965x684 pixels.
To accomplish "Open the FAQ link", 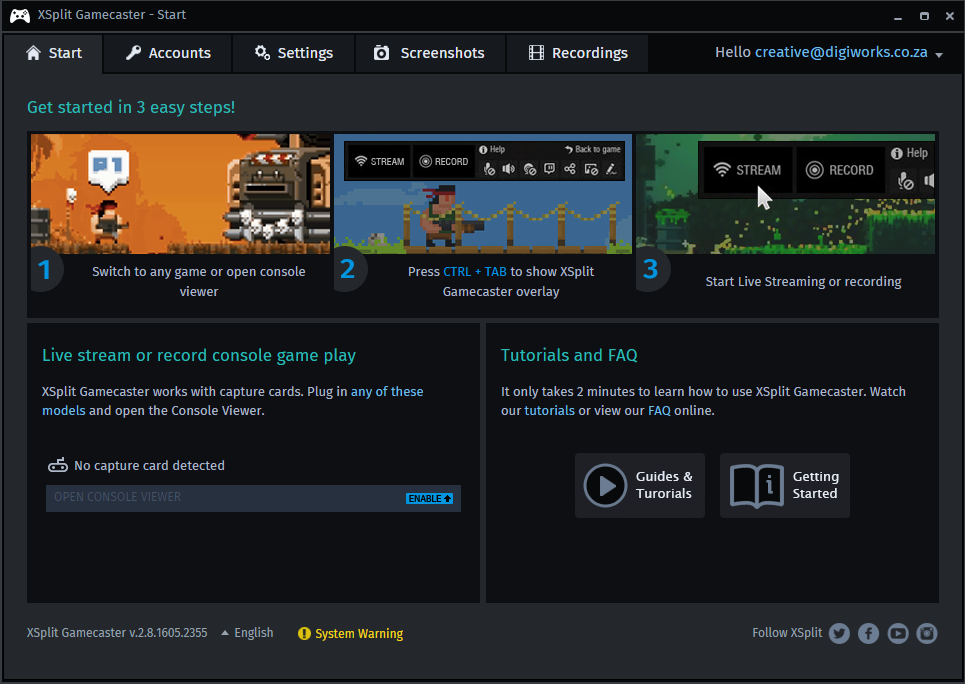I will point(659,411).
